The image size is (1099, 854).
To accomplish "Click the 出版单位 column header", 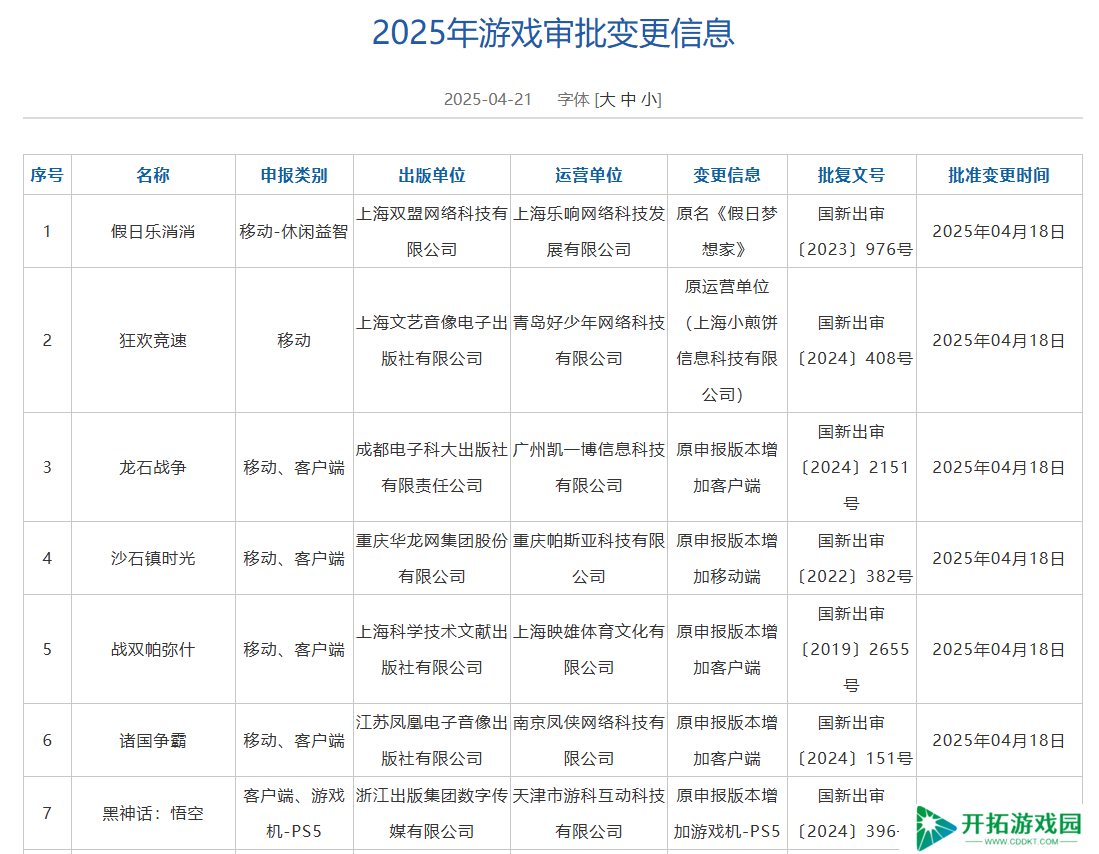I will pos(432,175).
